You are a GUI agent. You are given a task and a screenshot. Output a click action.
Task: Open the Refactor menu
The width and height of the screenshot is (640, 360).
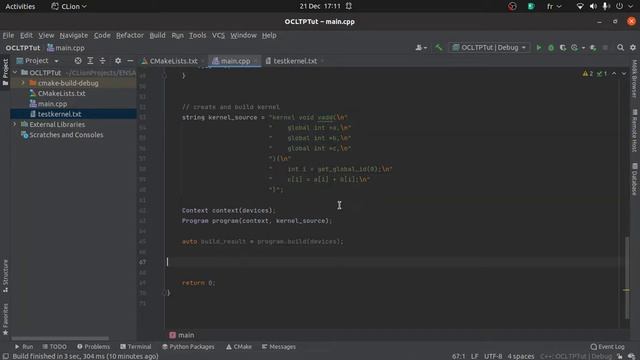pyautogui.click(x=130, y=36)
